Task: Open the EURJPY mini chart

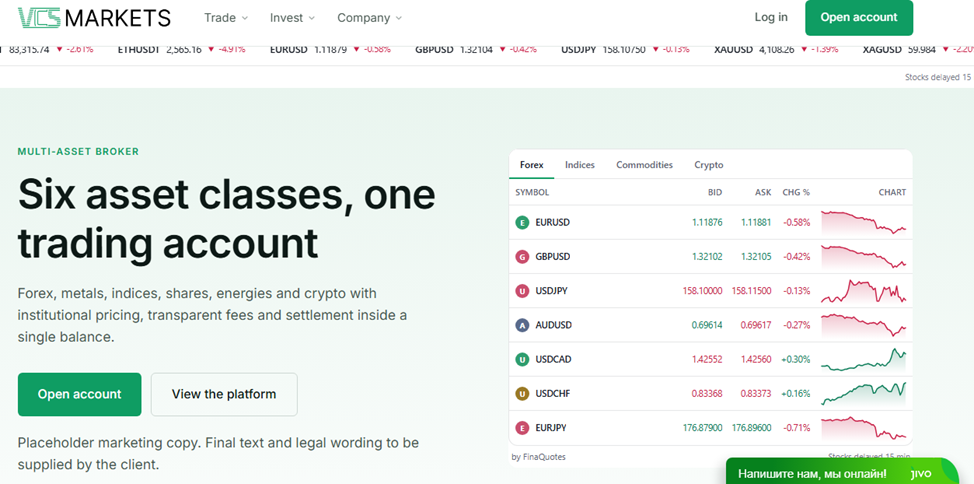Action: (863, 427)
